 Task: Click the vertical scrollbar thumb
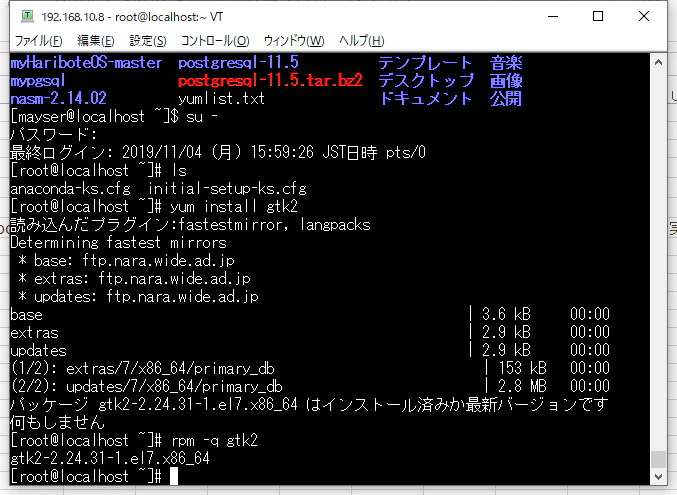pos(658,459)
